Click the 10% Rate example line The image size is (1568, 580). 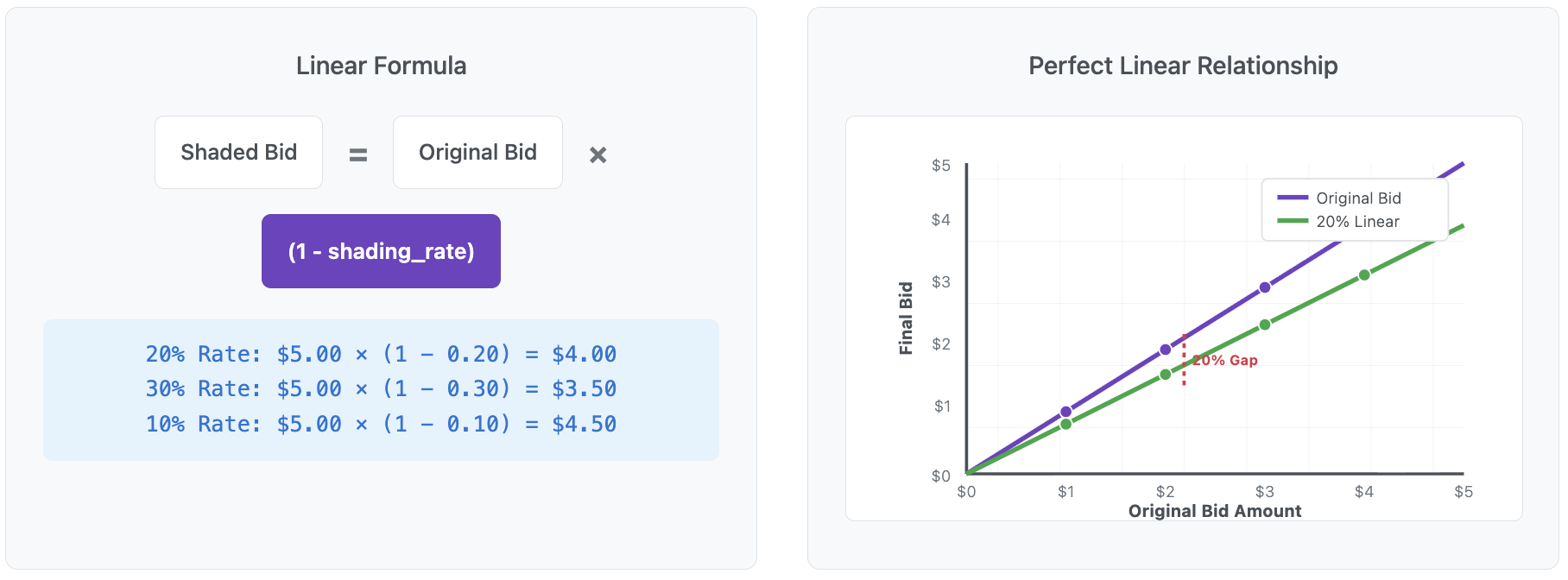(381, 424)
